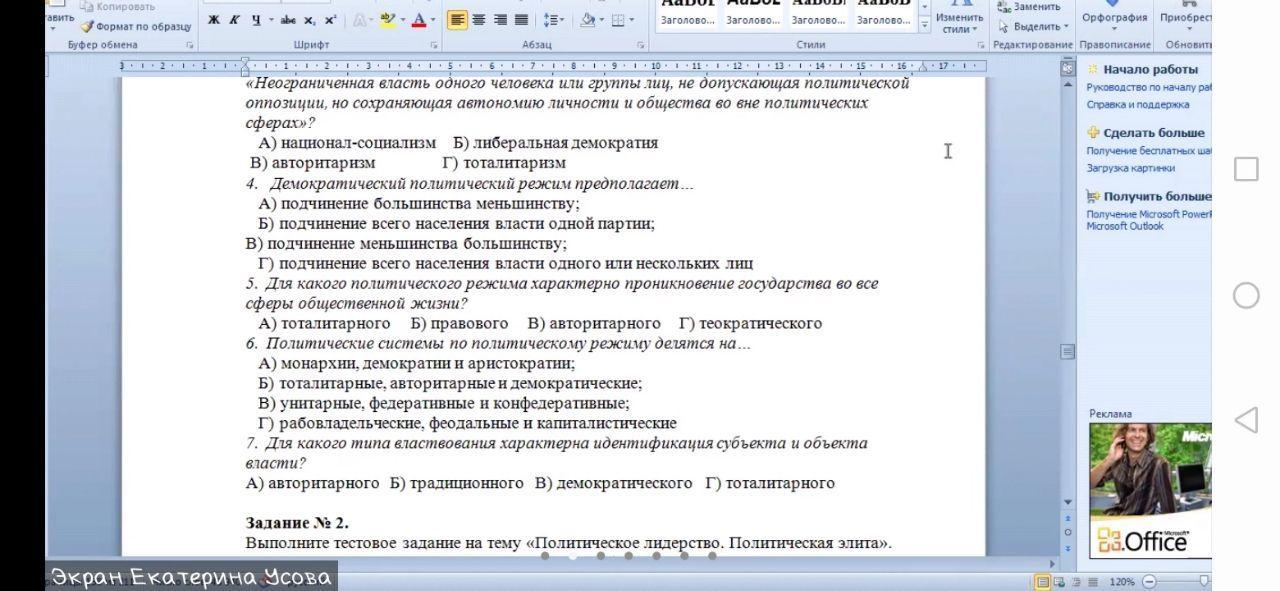Apply superscript formatting
Image resolution: width=1280 pixels, height=591 pixels.
(330, 20)
